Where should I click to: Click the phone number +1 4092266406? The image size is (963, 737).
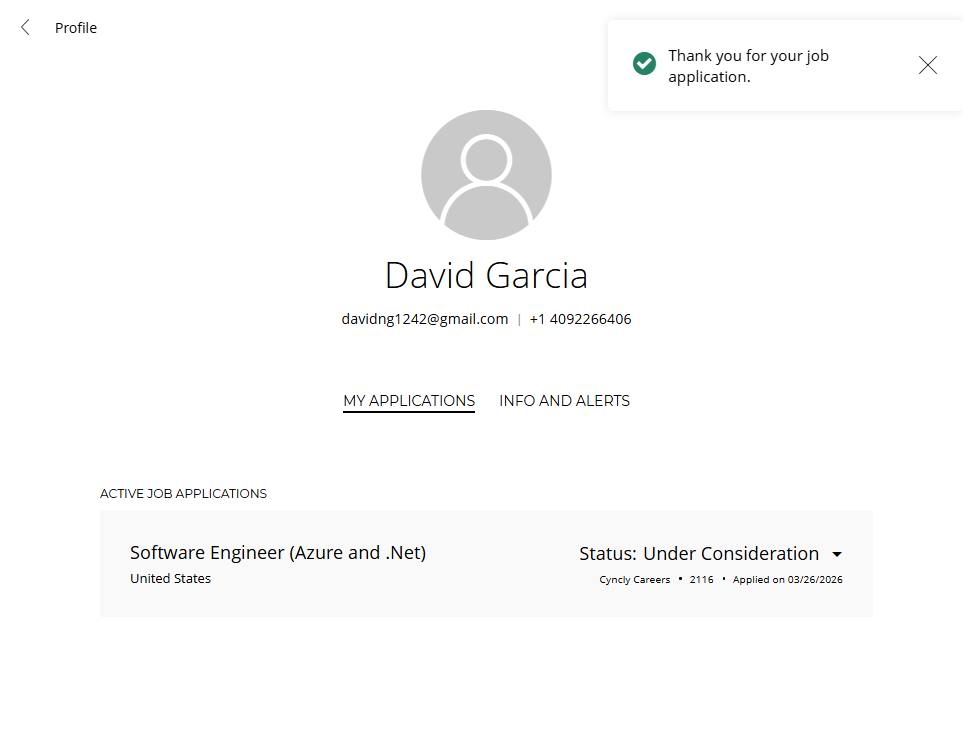click(x=580, y=320)
